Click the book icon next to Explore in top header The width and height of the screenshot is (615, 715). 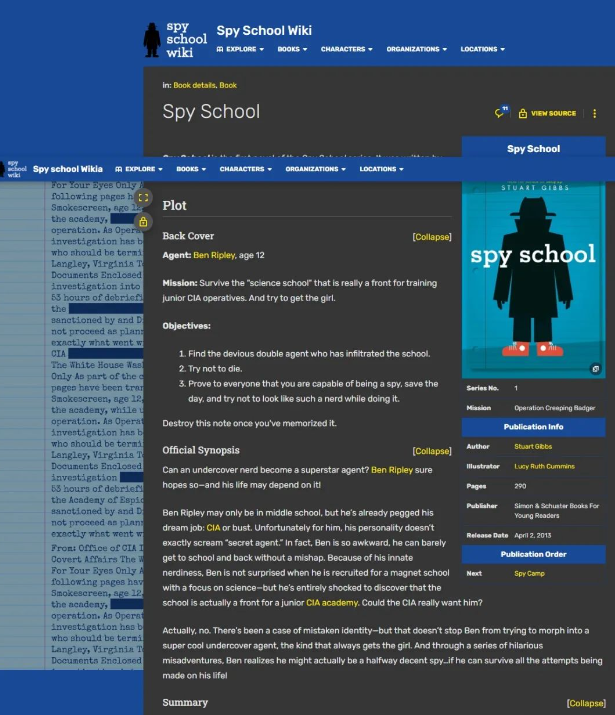[x=220, y=49]
